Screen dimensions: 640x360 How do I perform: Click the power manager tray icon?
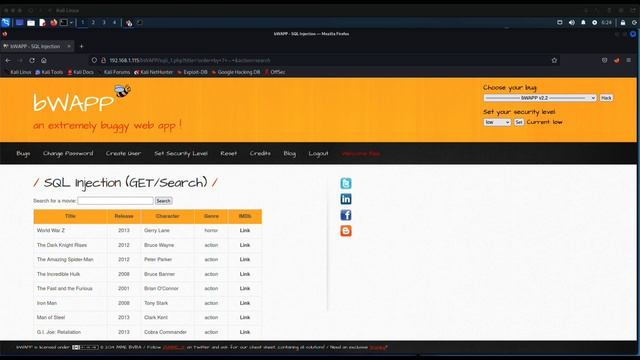(x=595, y=22)
